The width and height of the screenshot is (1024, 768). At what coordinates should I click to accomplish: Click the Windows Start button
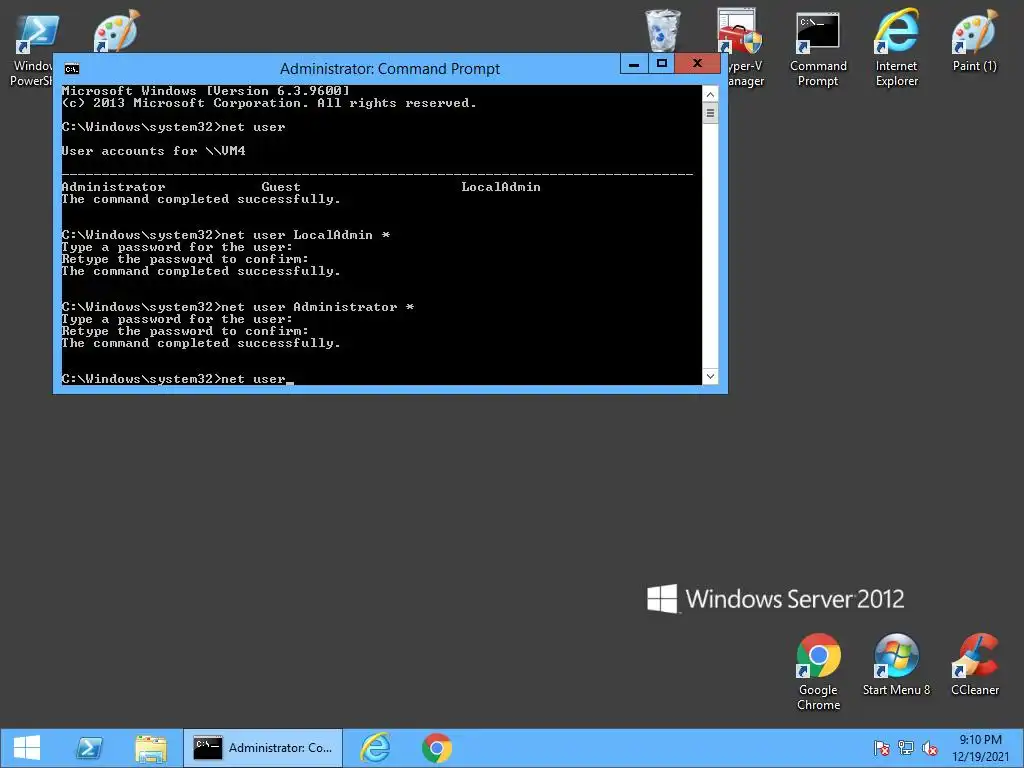[x=27, y=748]
